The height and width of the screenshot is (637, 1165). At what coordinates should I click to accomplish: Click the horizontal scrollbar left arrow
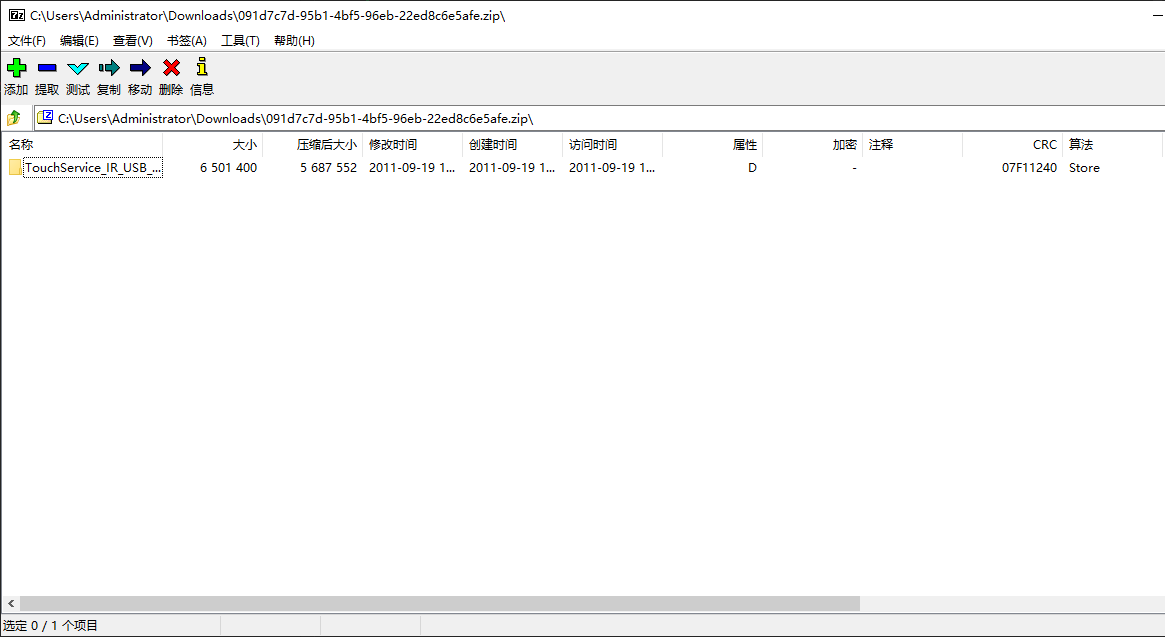point(10,604)
